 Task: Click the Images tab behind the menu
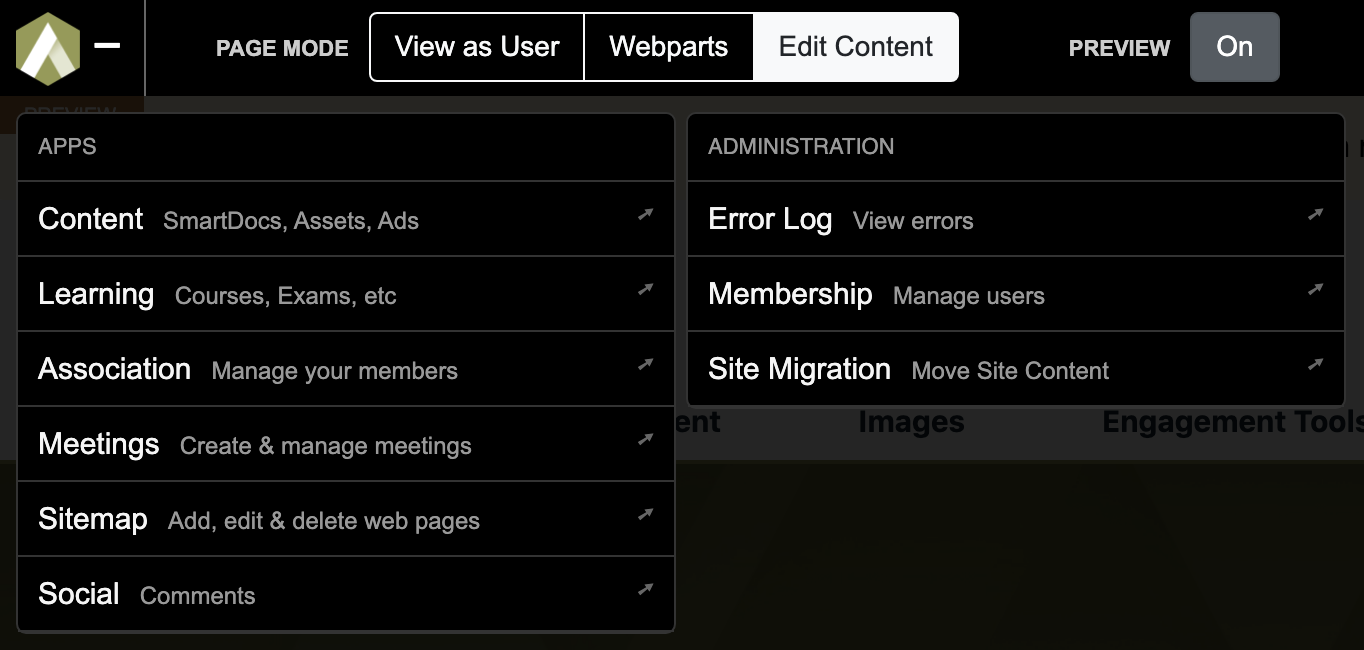point(911,422)
